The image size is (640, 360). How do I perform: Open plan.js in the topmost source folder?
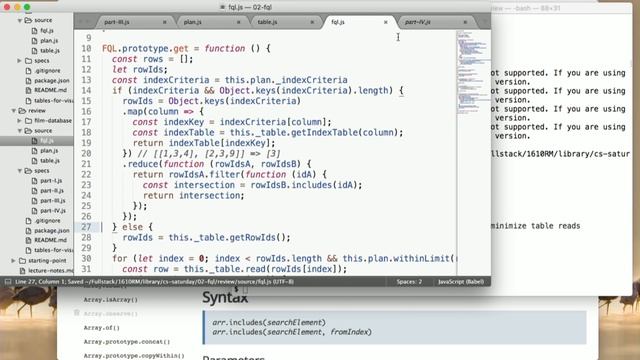49,40
